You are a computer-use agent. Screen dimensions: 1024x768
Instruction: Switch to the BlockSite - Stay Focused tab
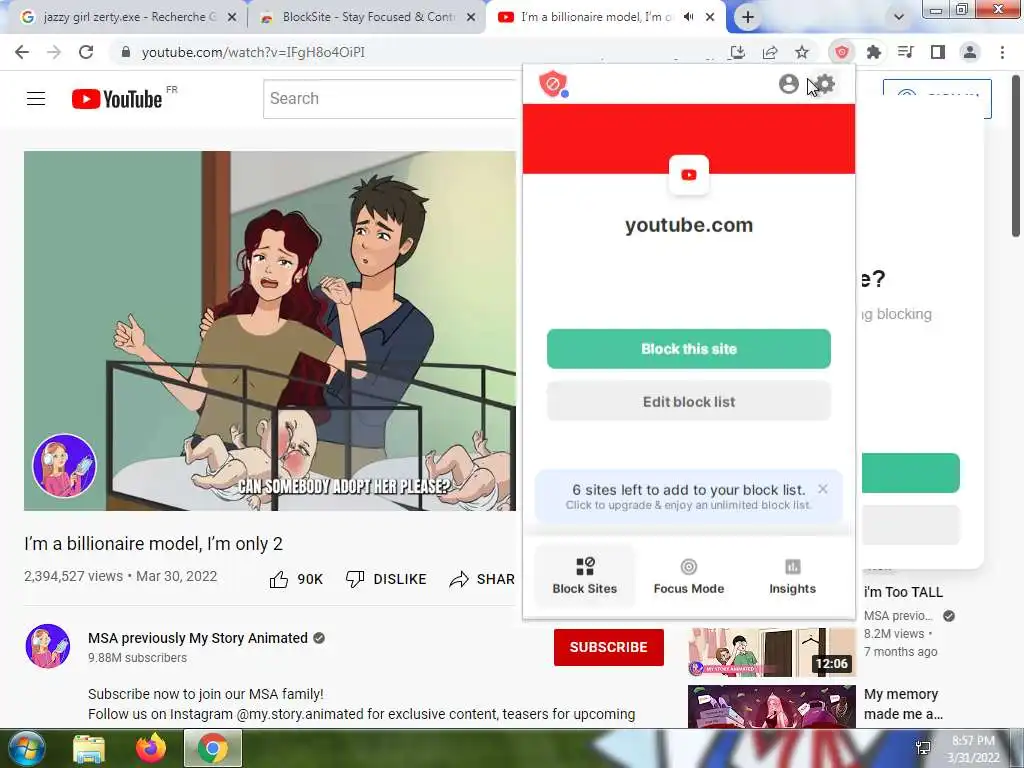(367, 17)
